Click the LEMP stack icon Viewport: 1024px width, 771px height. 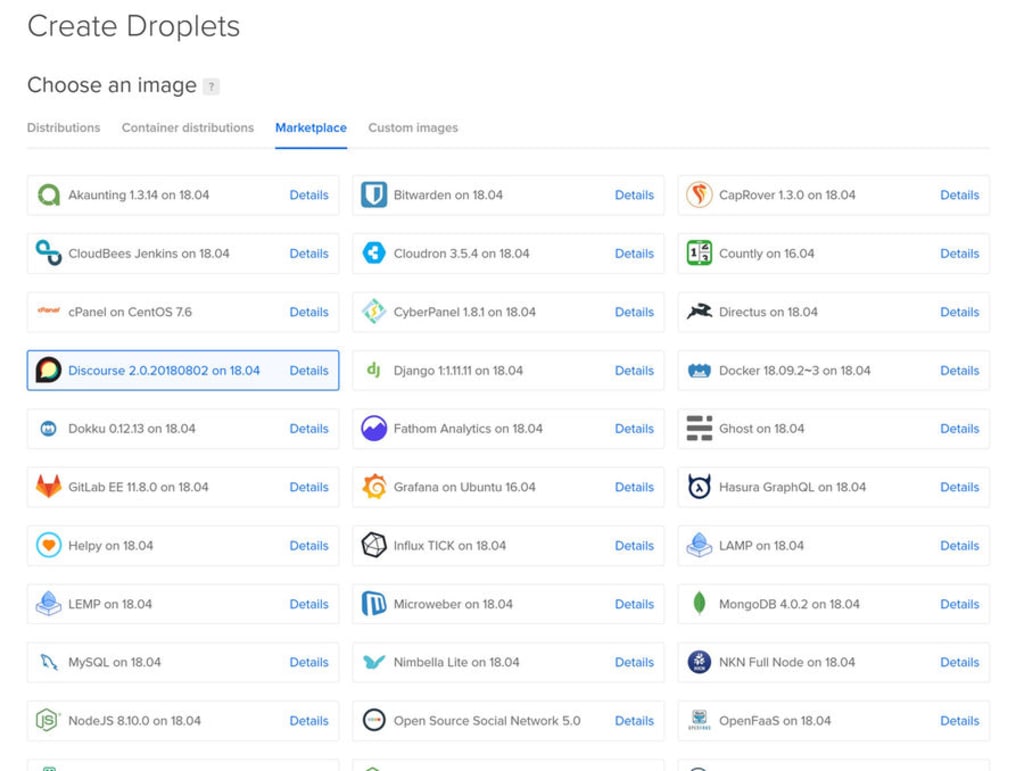pyautogui.click(x=48, y=603)
